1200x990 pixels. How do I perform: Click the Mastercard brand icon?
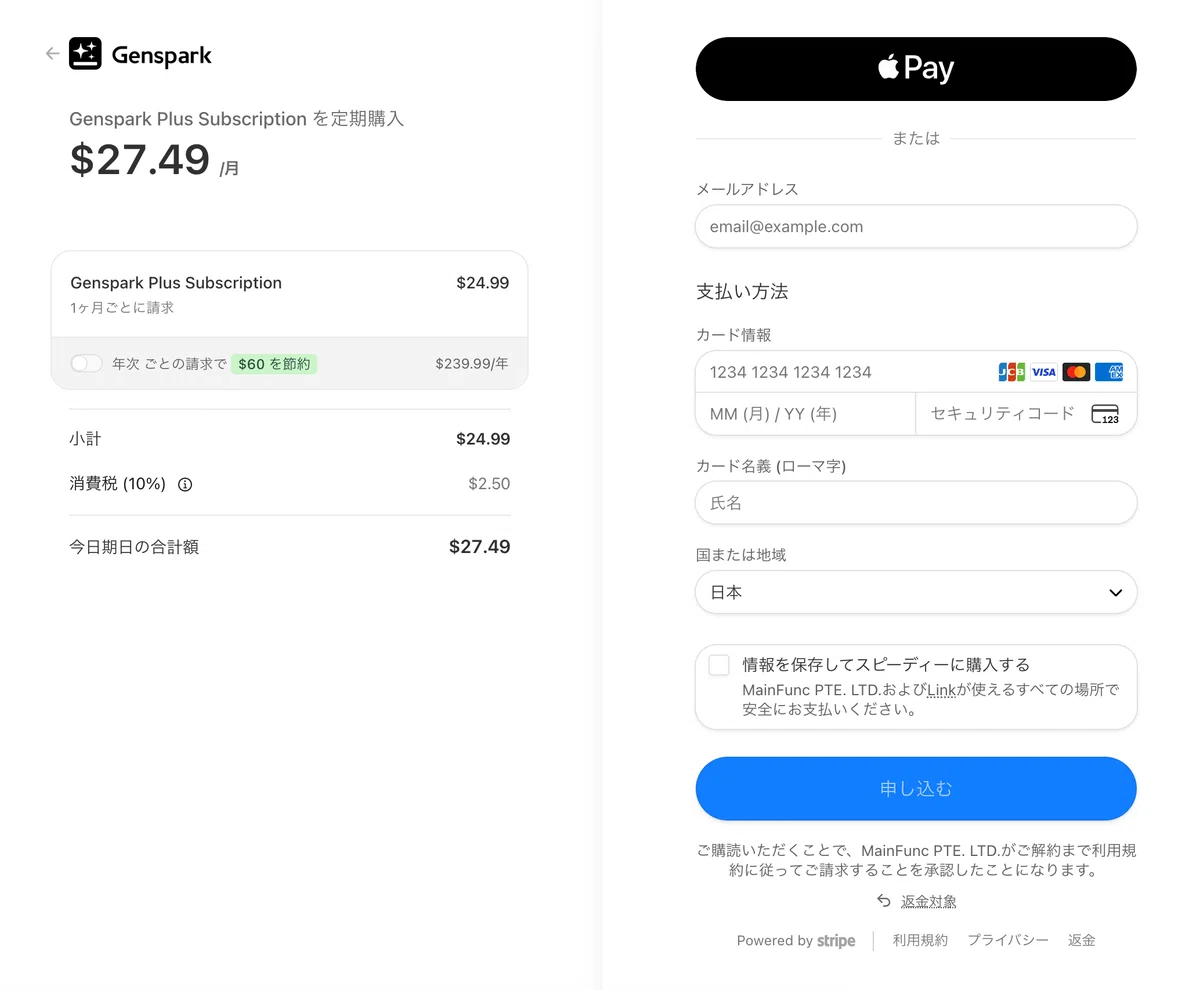pyautogui.click(x=1076, y=372)
